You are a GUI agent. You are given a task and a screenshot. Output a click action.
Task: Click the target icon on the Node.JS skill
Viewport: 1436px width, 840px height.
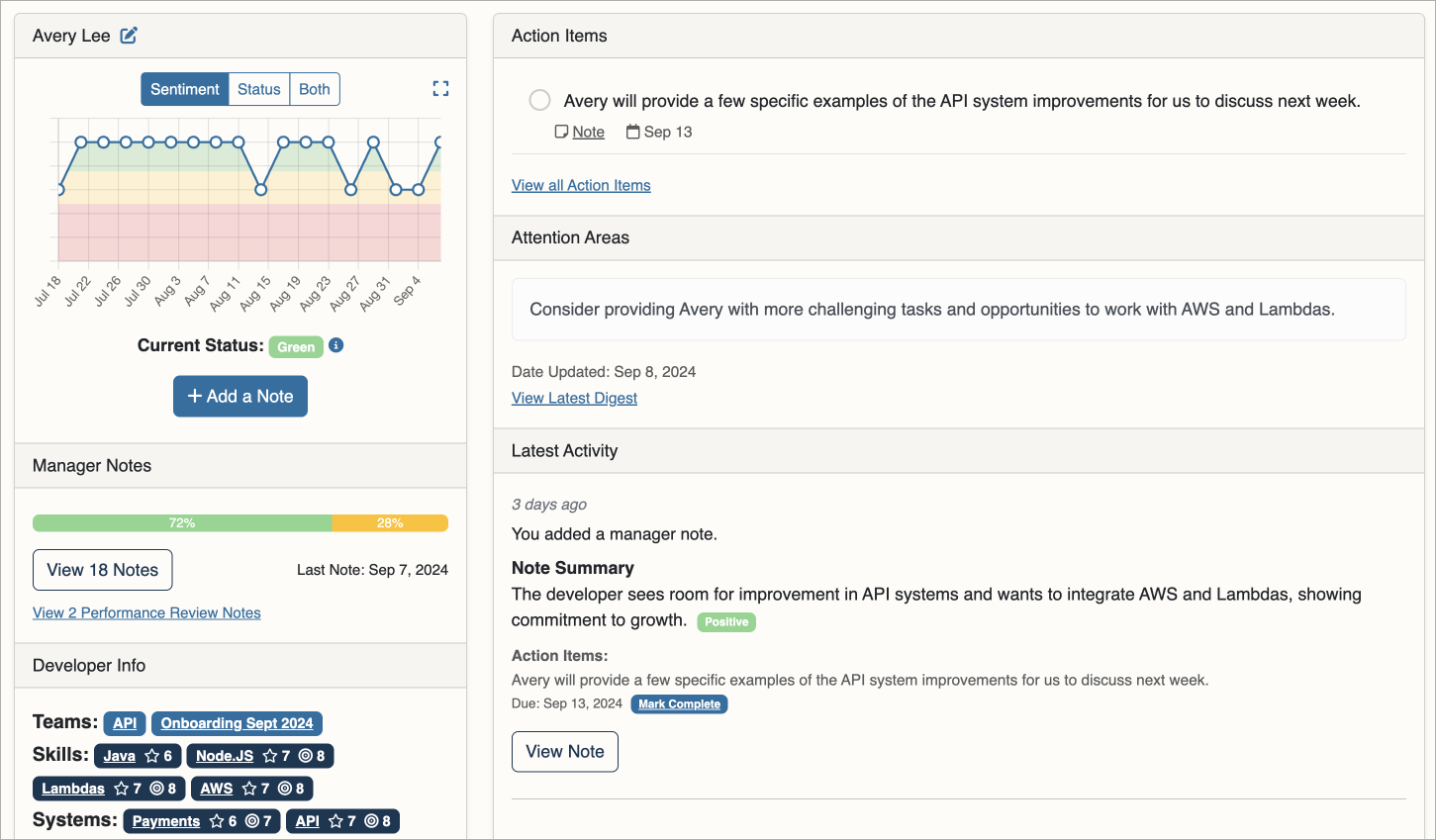coord(305,756)
